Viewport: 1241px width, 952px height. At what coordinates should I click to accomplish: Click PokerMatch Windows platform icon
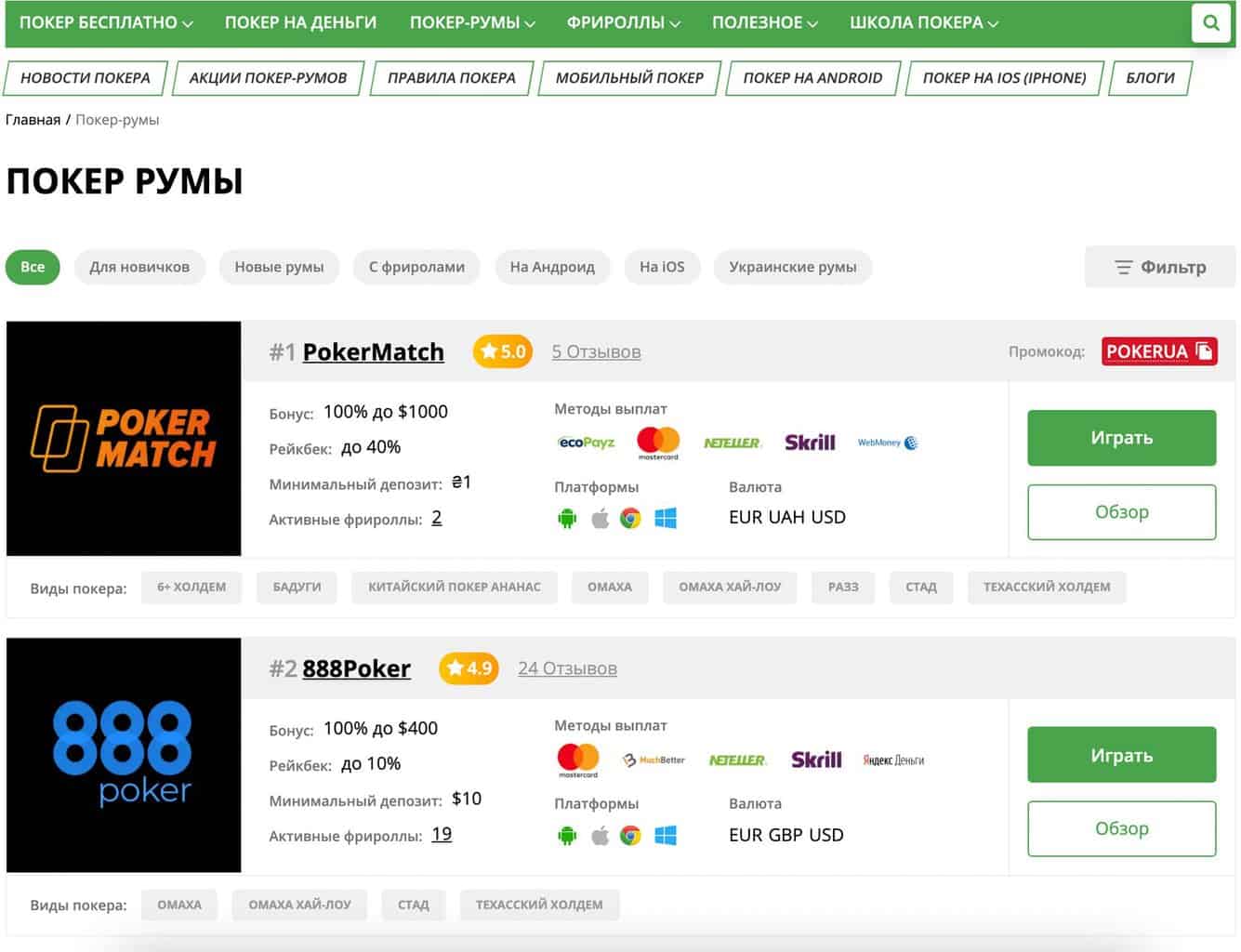tap(666, 519)
